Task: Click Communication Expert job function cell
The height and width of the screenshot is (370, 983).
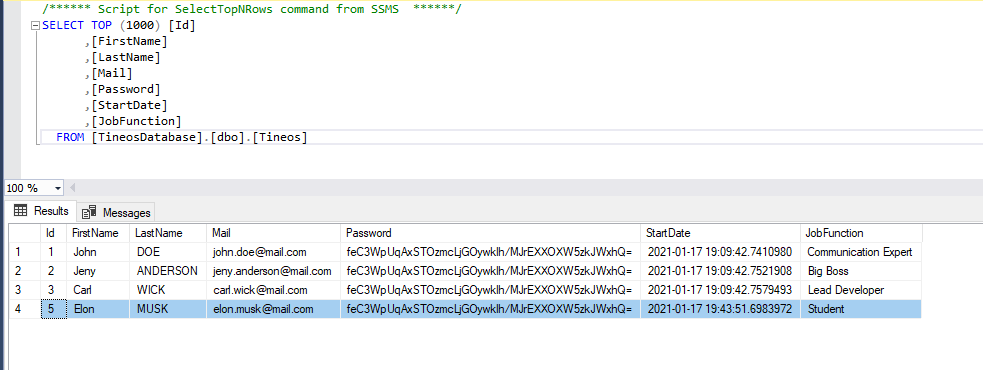Action: [x=861, y=252]
